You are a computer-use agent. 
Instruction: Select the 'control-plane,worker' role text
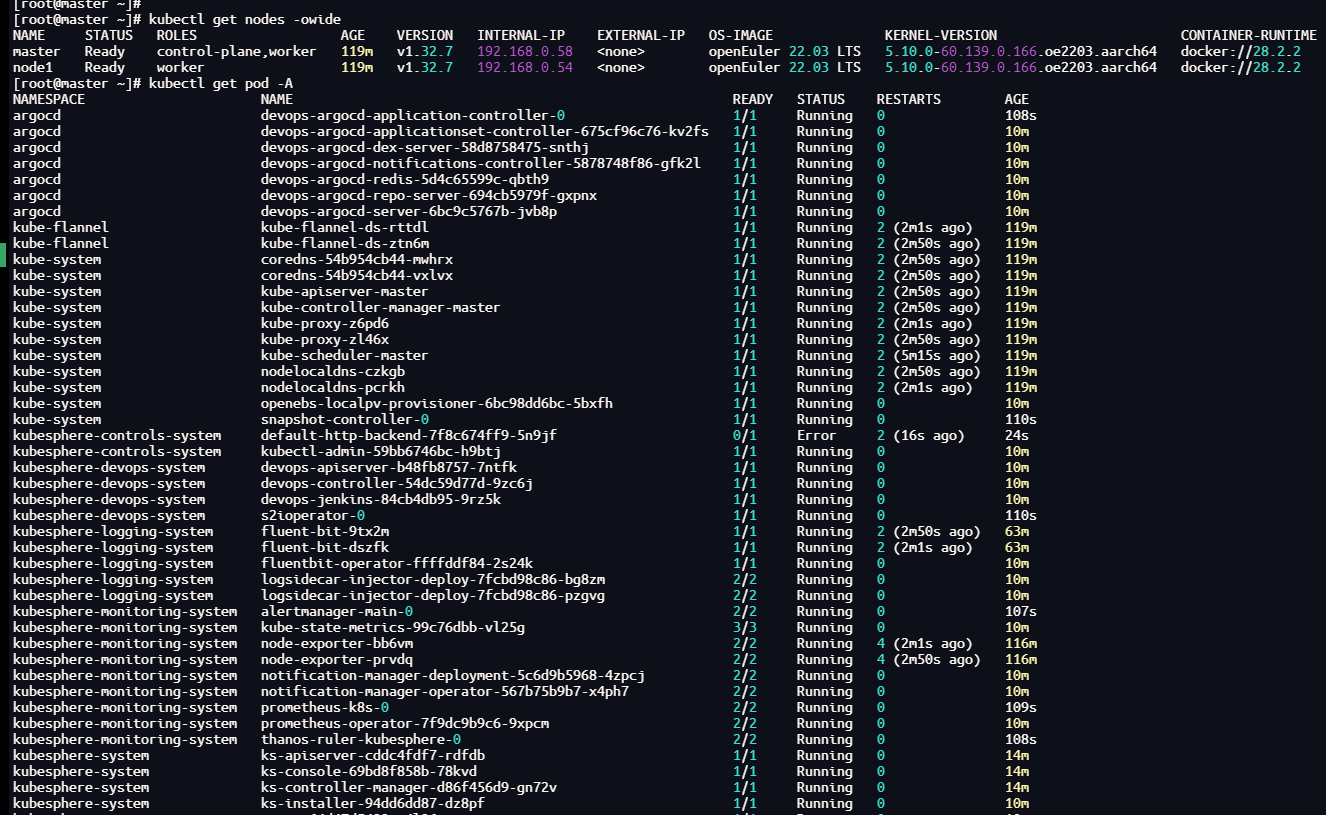tap(236, 52)
